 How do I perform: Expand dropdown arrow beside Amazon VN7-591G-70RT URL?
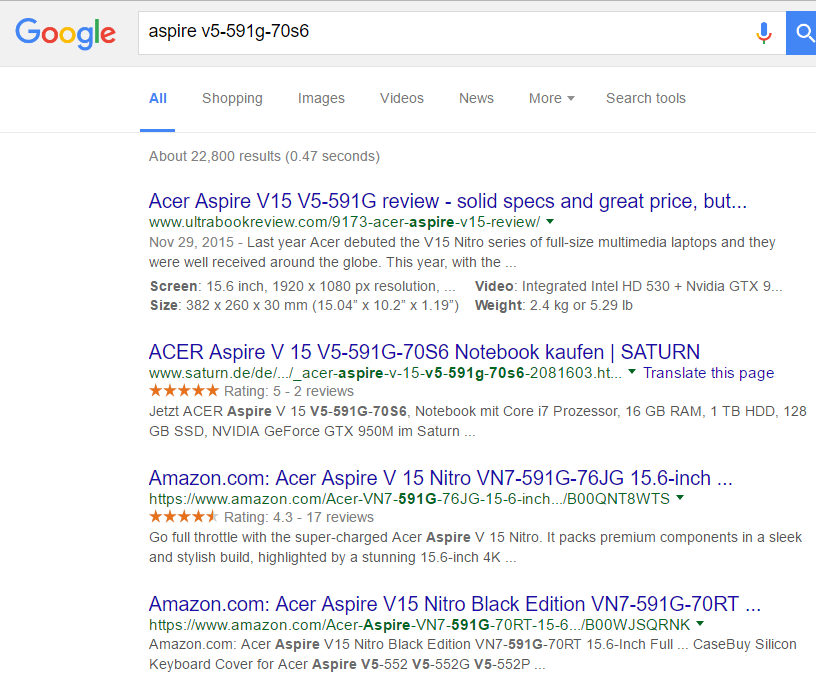click(x=700, y=624)
